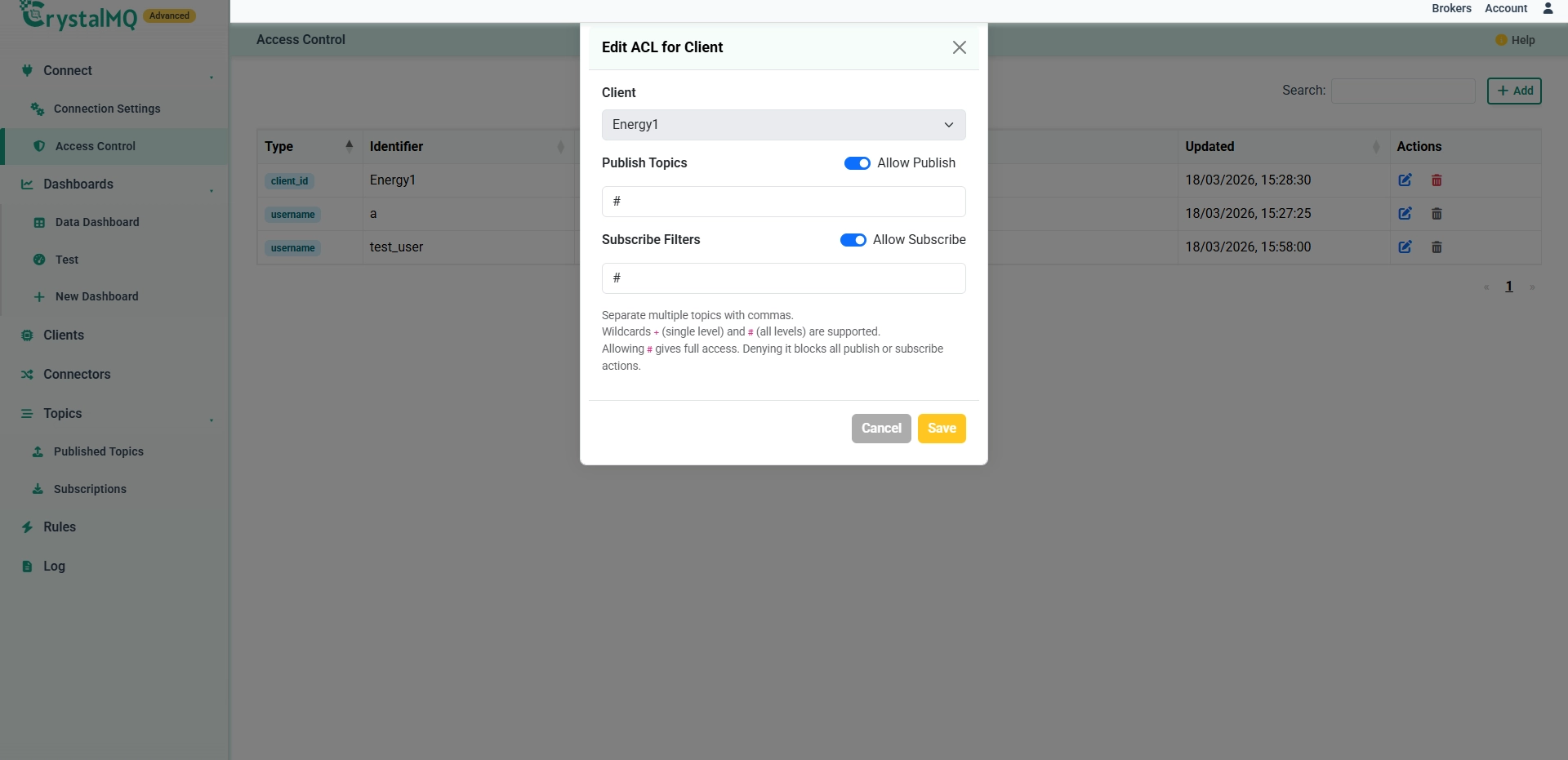Screen dimensions: 1568x760
Task: Delete the username 'a' entry via trash icon
Action: click(1437, 214)
